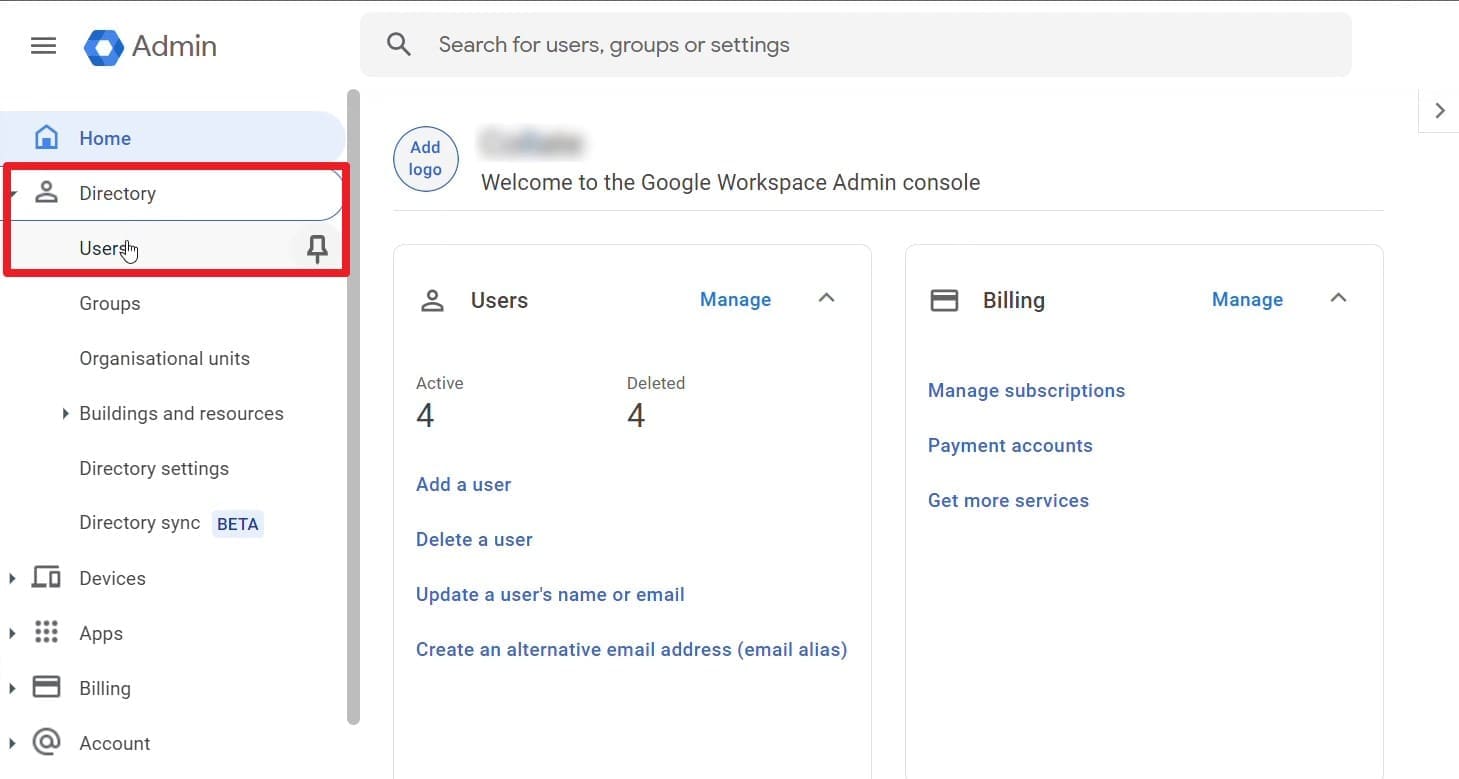The width and height of the screenshot is (1459, 779).
Task: Click the Billing card credit-card icon
Action: 944,300
